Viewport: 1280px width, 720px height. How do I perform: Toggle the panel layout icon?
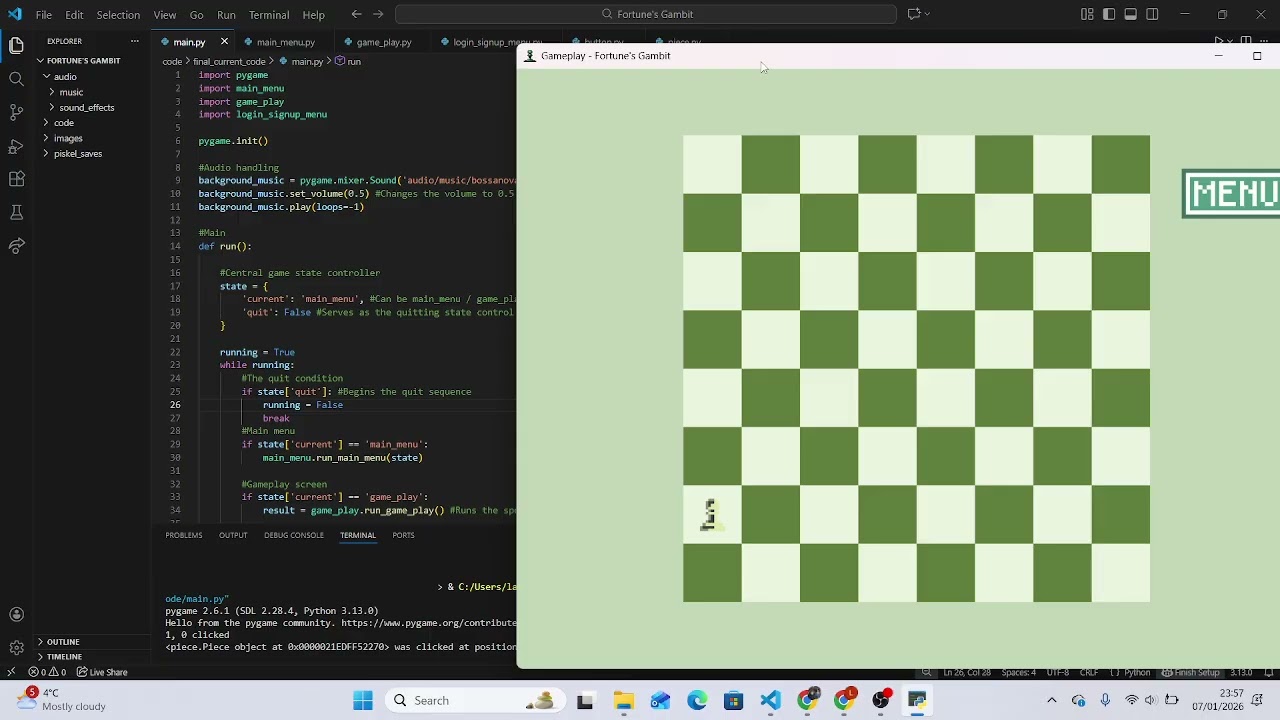pos(1130,14)
